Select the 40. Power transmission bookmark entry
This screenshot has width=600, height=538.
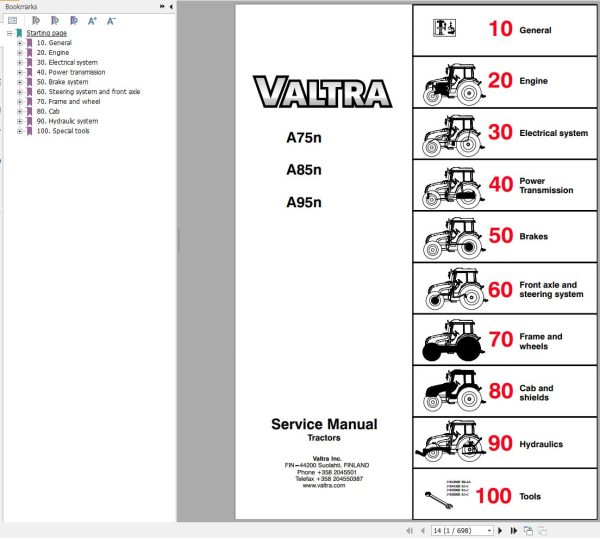(71, 72)
